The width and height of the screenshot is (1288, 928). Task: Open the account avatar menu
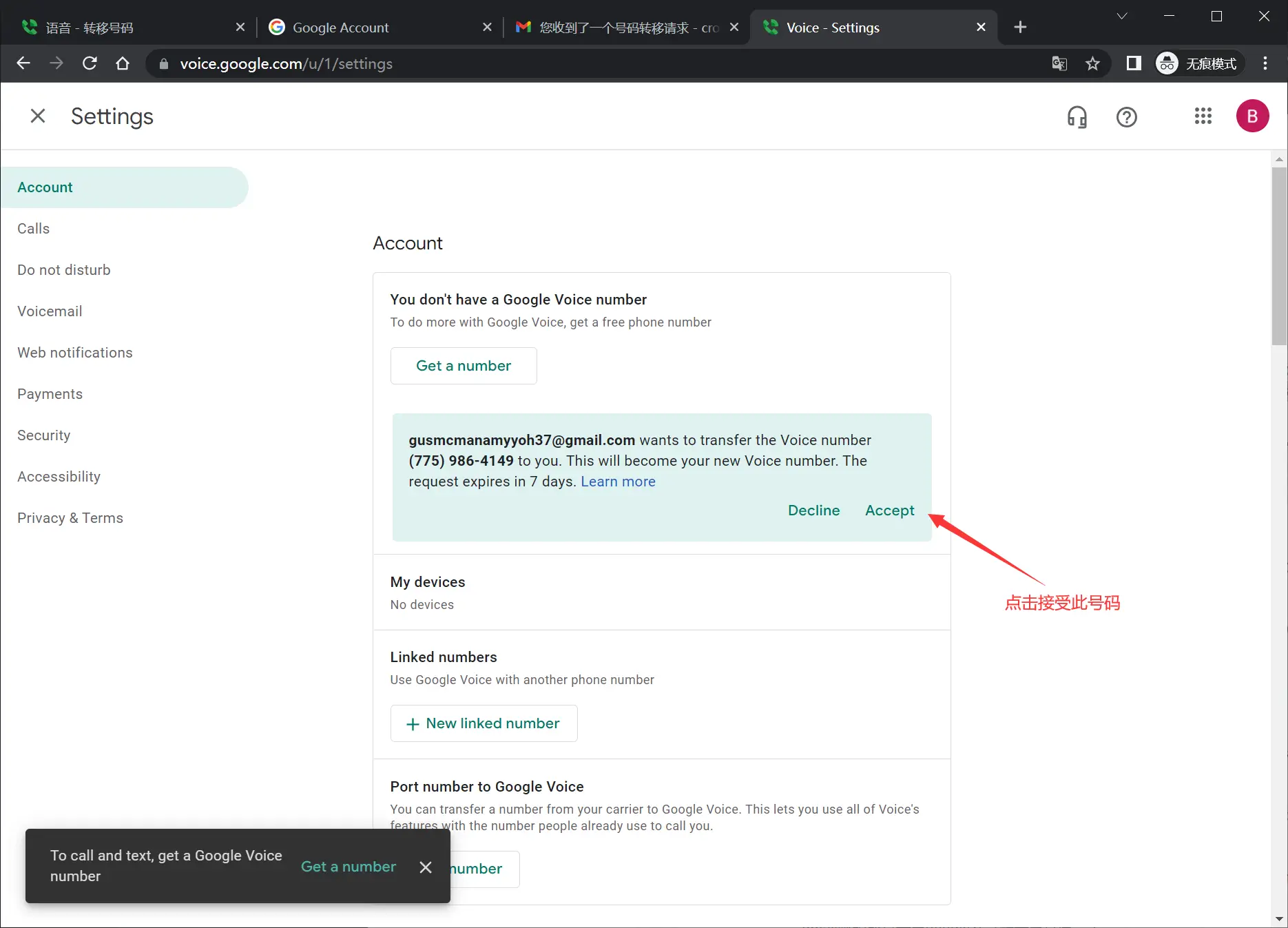click(1253, 116)
